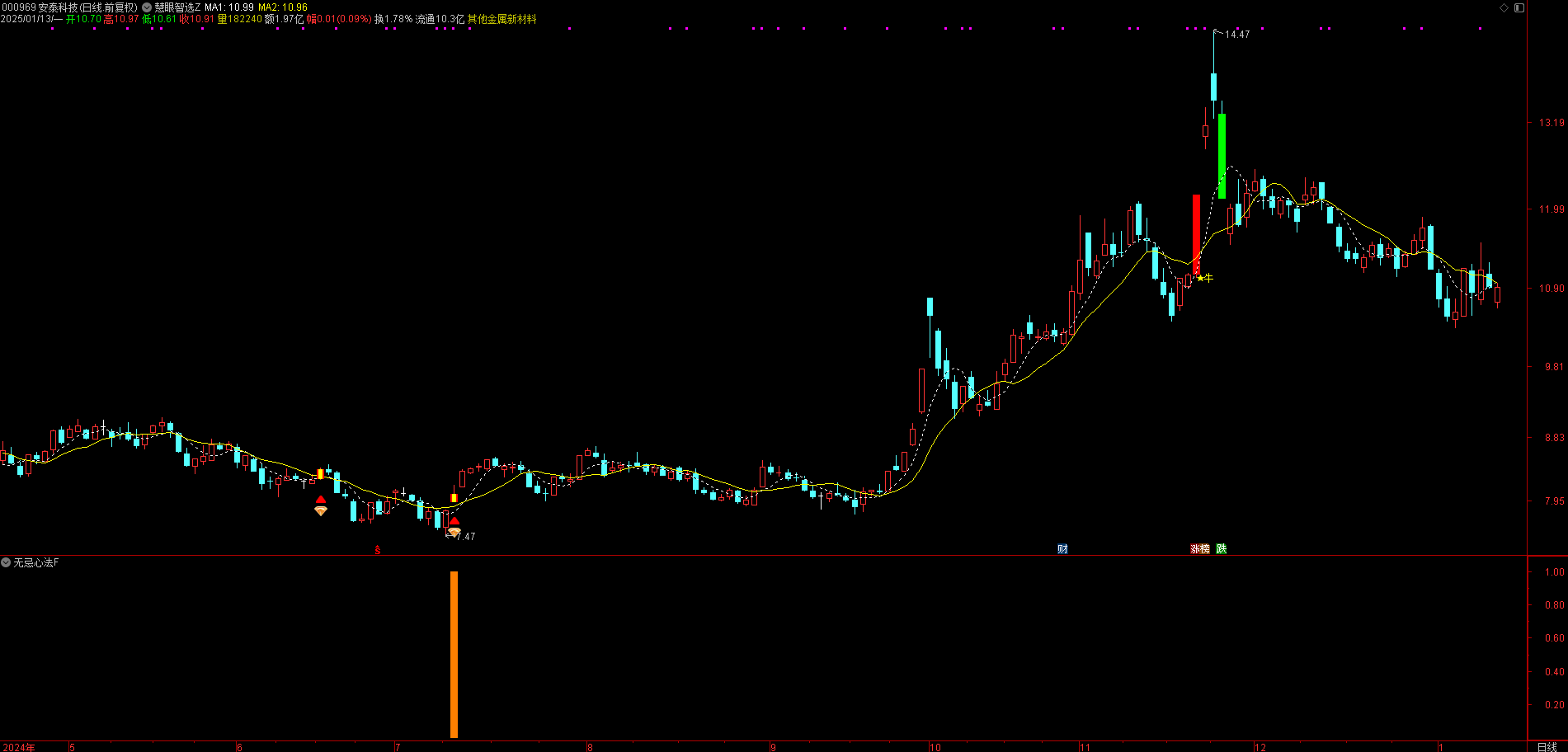Image resolution: width=1568 pixels, height=752 pixels.
Task: Click the red S marker near the July axis
Action: tap(378, 549)
